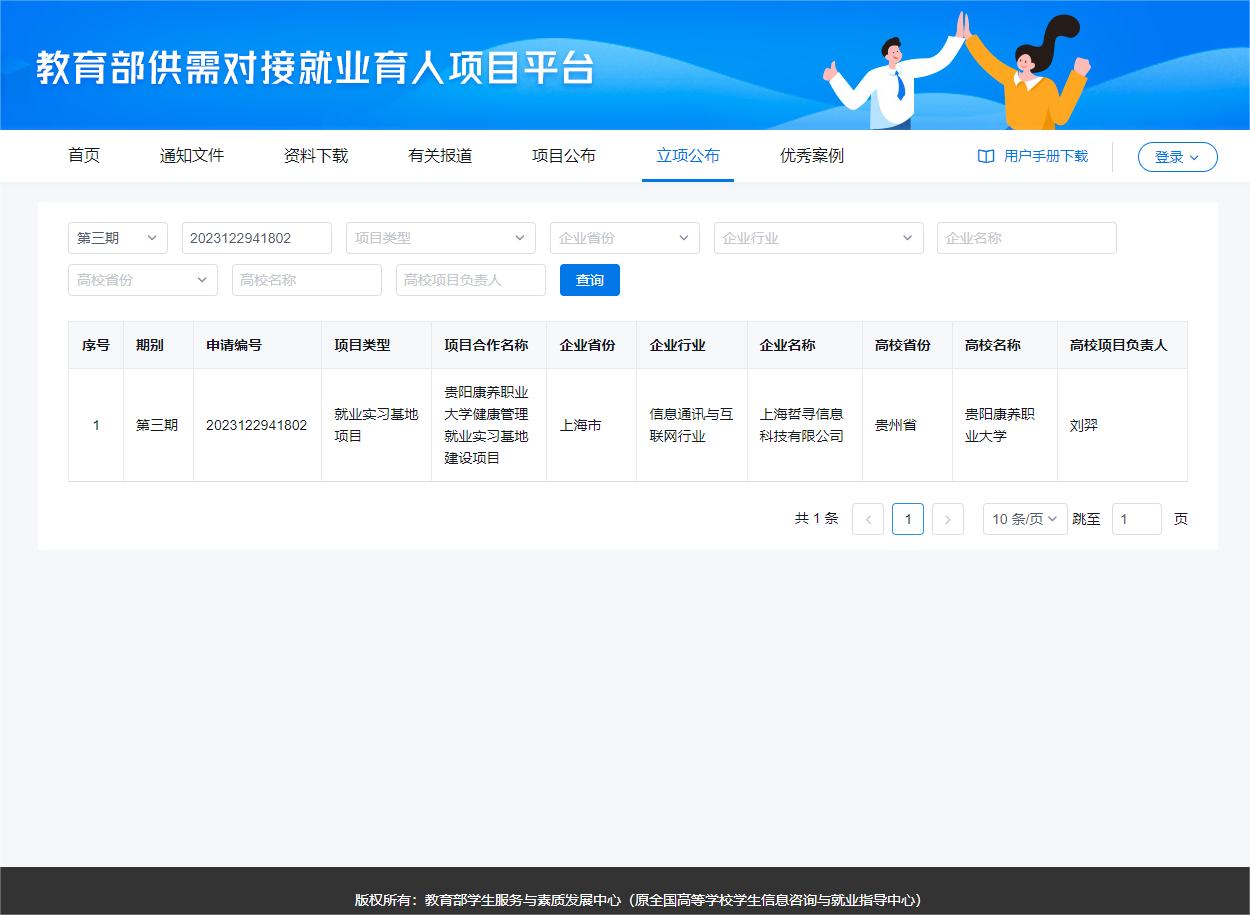Open the 通知文件 tab
Image resolution: width=1250 pixels, height=915 pixels.
(192, 156)
